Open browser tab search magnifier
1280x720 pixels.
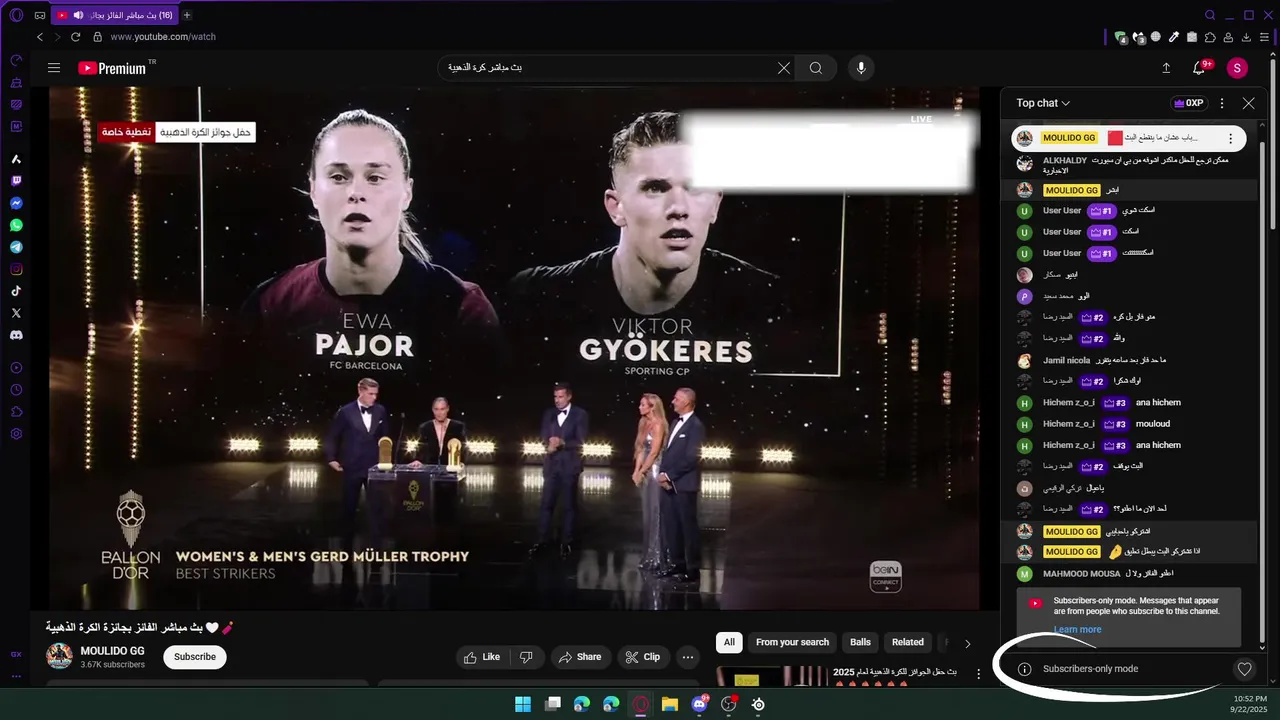click(x=1210, y=15)
